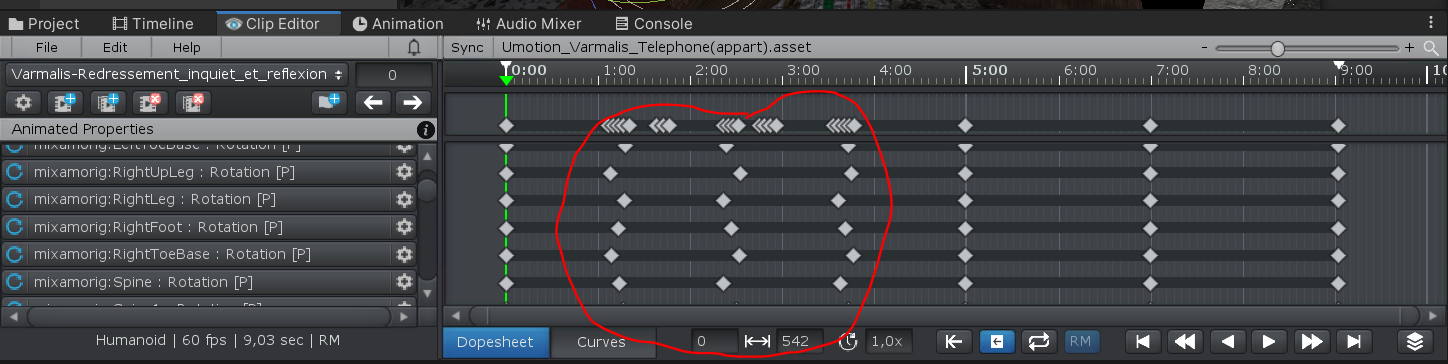
Task: Click the delete clip icon
Action: pos(150,102)
